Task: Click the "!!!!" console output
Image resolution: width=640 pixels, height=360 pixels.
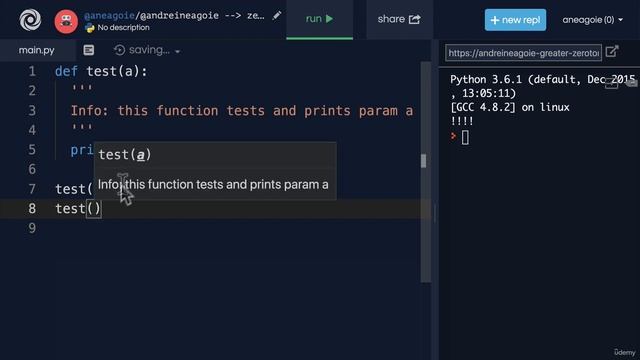Action: click(462, 121)
